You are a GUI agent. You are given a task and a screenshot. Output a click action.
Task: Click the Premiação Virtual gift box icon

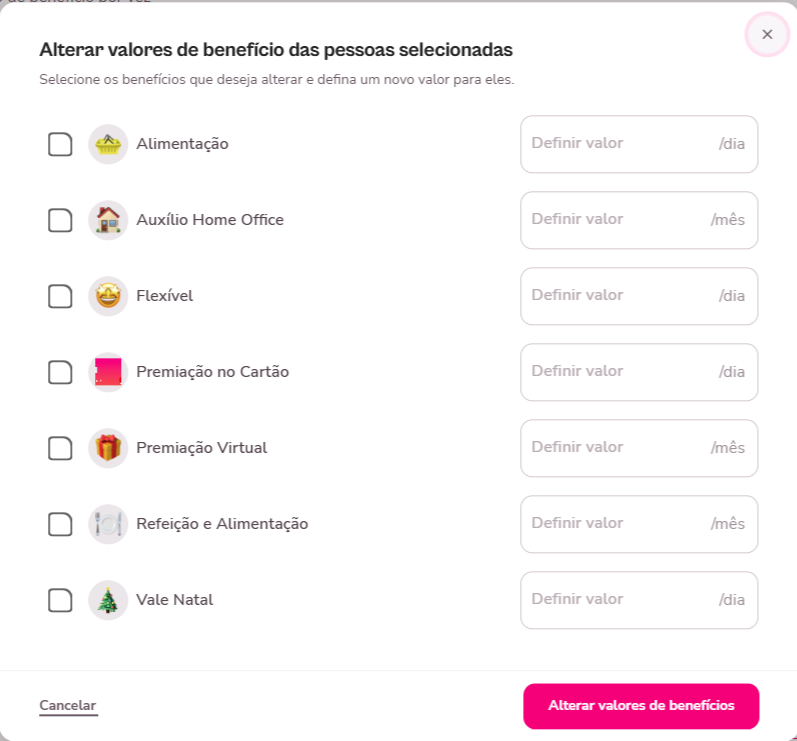(108, 448)
